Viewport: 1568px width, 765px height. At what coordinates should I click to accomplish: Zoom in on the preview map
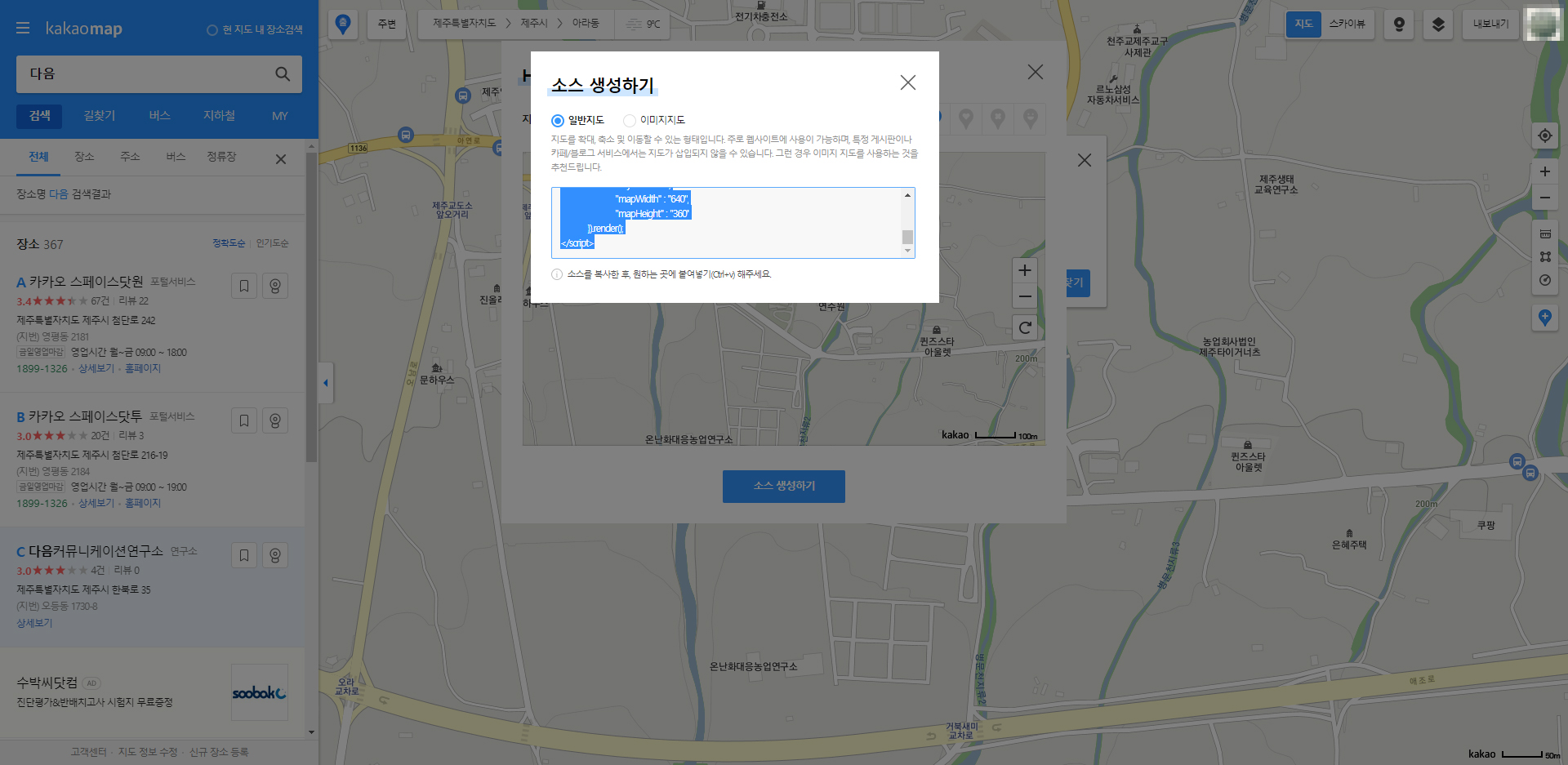coord(1025,270)
